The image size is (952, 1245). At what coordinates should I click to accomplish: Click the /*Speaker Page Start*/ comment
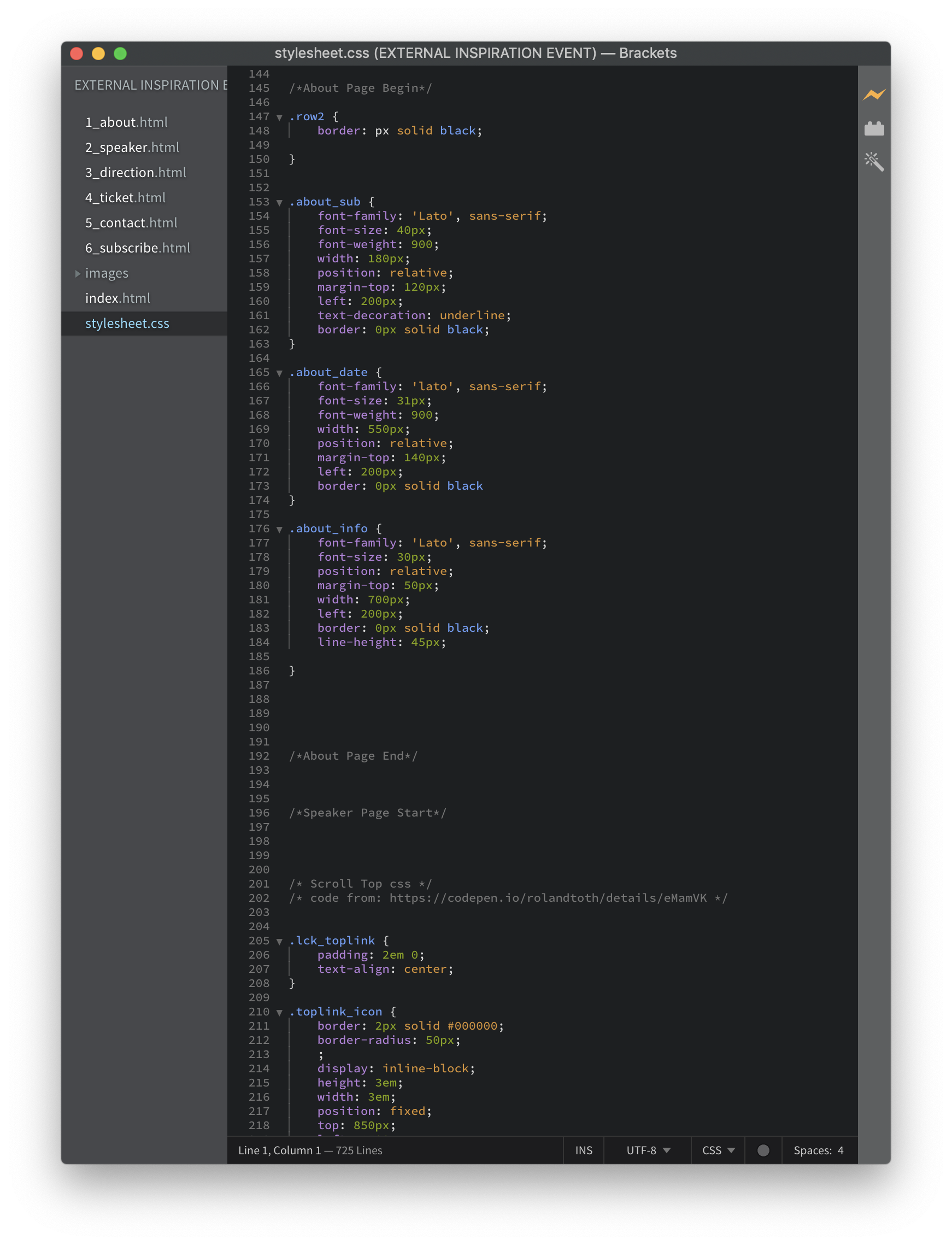368,813
